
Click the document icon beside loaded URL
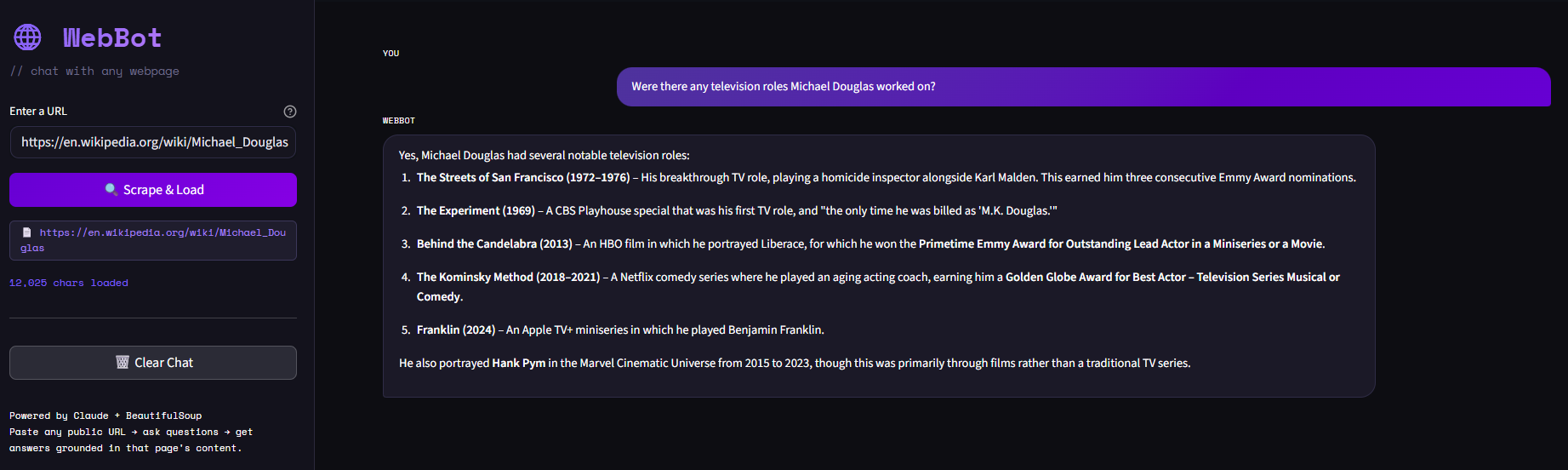pos(26,232)
